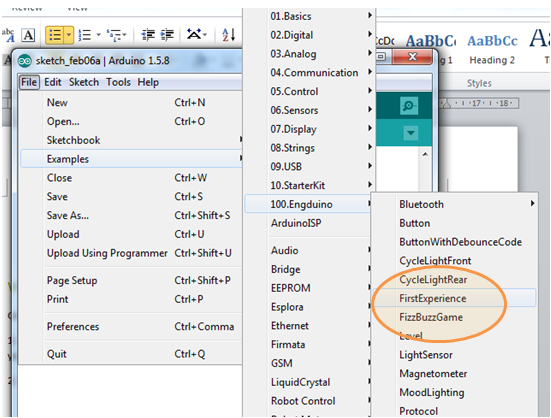Image resolution: width=551 pixels, height=418 pixels.
Task: Open the Help menu in Arduino
Action: pos(148,82)
